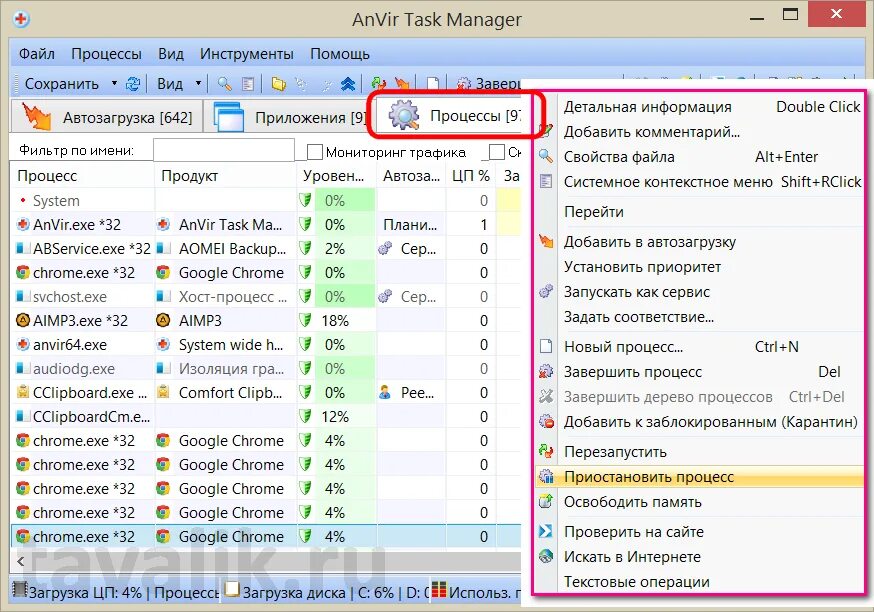Toggle the Мониторинг трафика checkbox

click(x=315, y=152)
